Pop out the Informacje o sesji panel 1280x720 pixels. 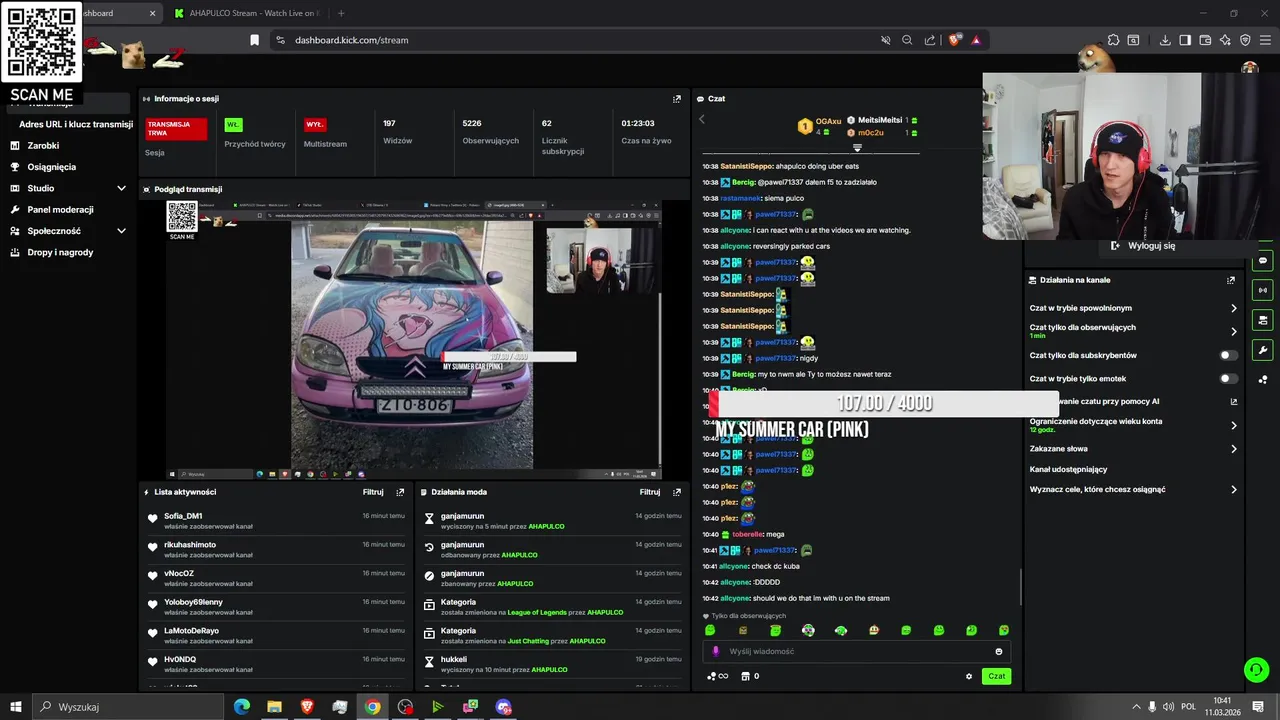coord(677,99)
